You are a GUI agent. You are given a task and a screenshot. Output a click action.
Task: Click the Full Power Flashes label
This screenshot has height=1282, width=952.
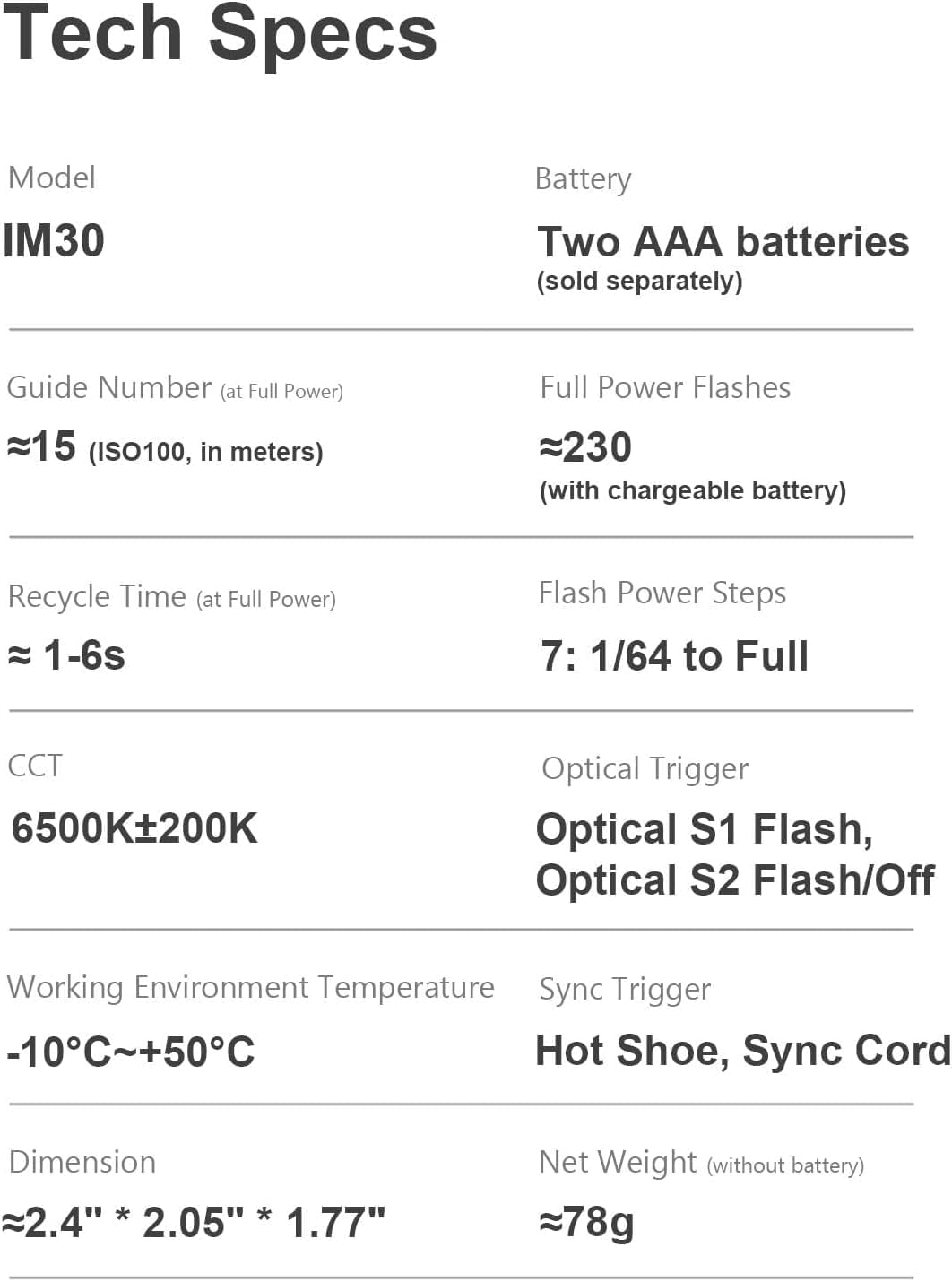665,387
